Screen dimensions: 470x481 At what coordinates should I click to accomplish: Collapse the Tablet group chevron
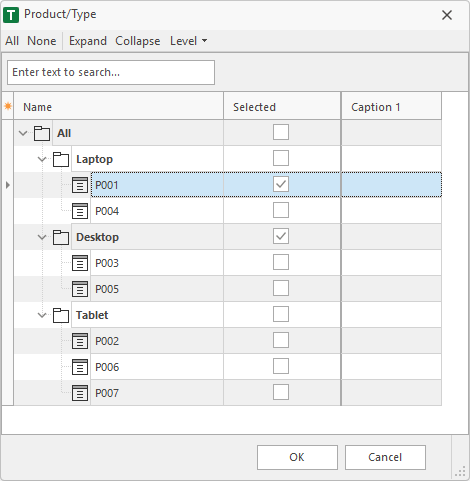(42, 315)
